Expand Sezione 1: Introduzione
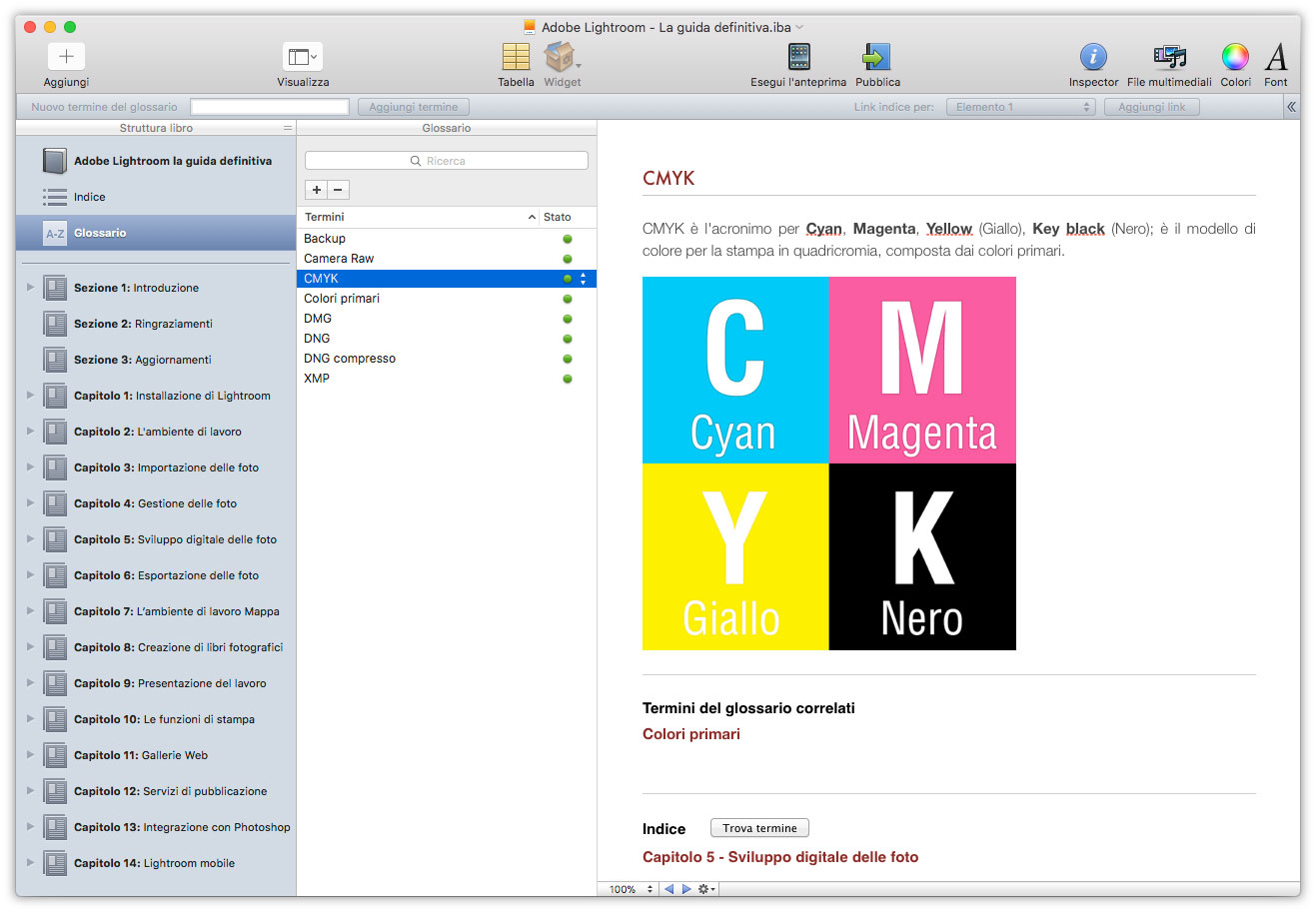This screenshot has height=912, width=1316. tap(30, 288)
